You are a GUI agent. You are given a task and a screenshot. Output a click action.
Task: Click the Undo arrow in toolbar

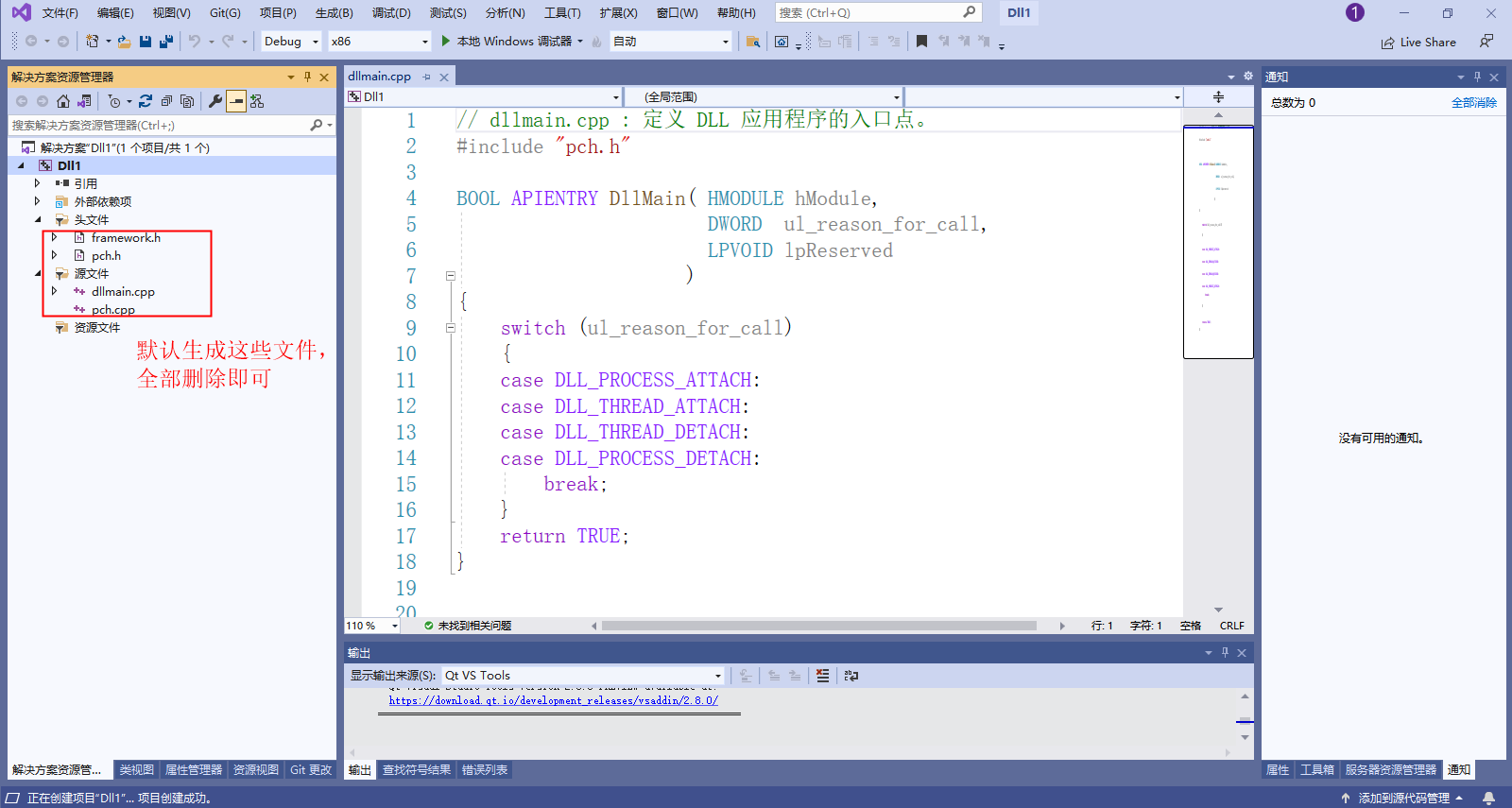195,42
